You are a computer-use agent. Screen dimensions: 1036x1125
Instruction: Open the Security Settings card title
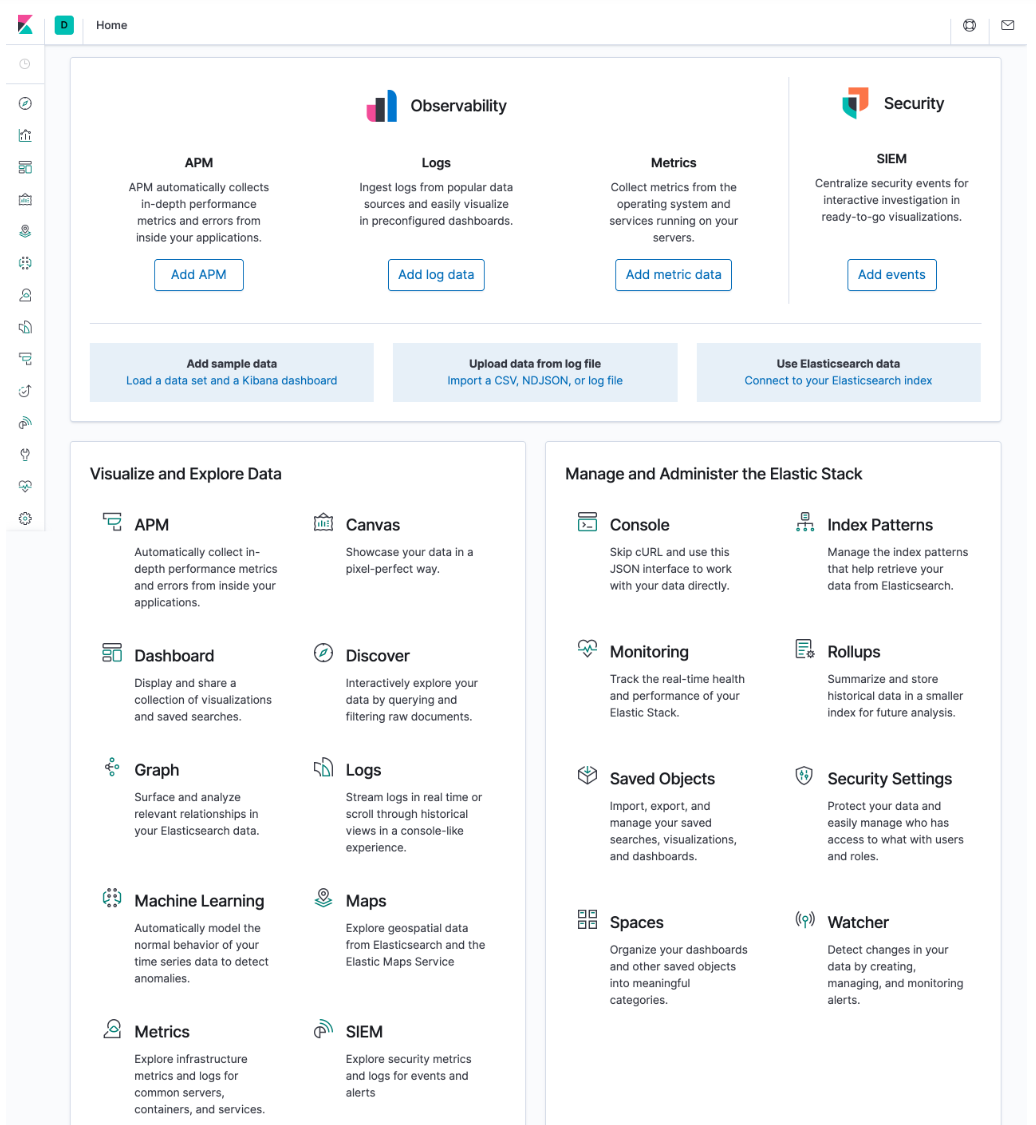click(890, 778)
